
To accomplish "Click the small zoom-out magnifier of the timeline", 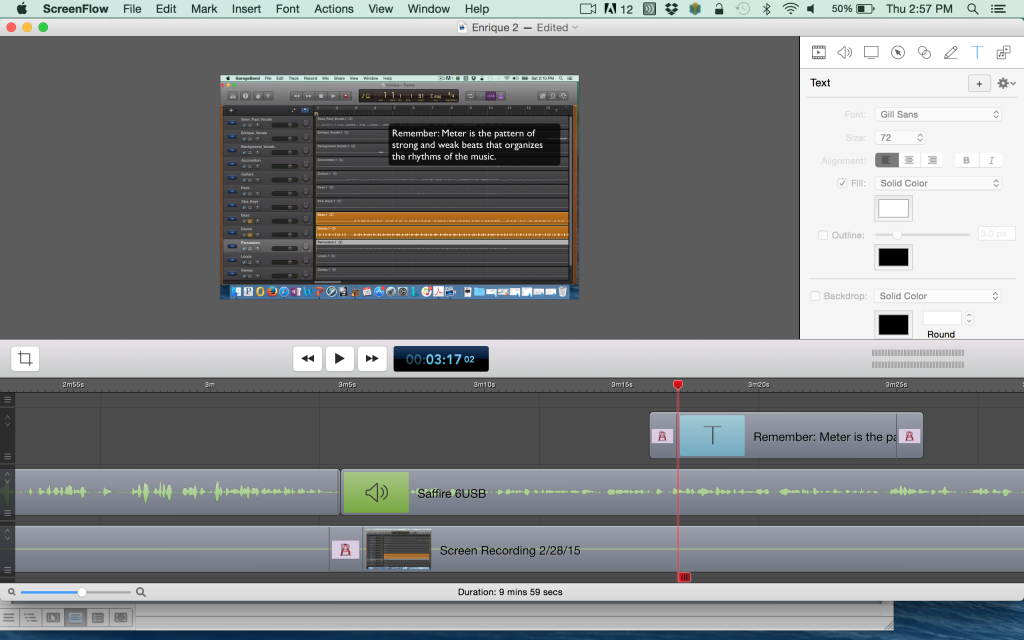I will 12,592.
